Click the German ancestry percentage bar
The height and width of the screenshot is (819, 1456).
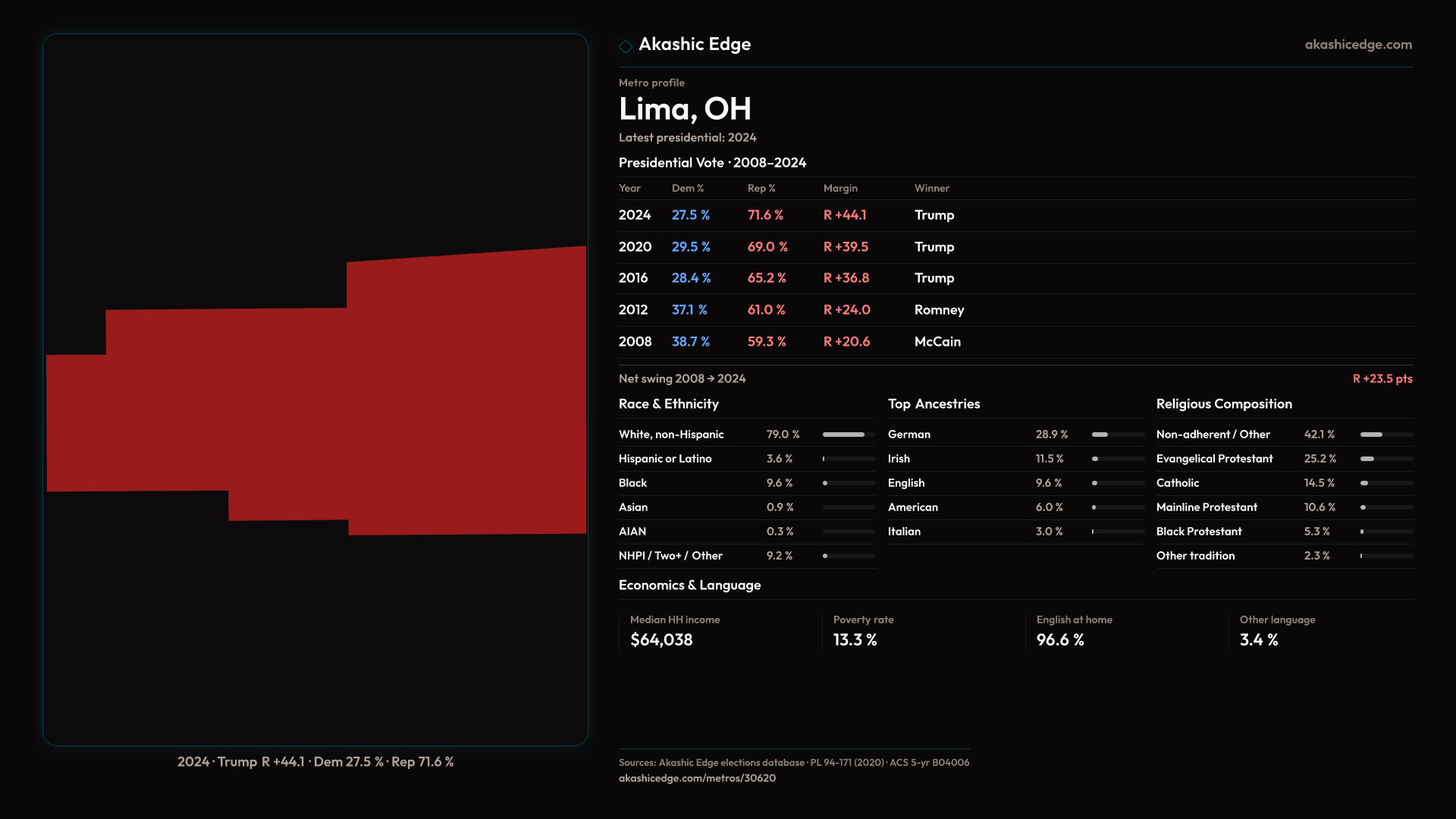(1118, 435)
